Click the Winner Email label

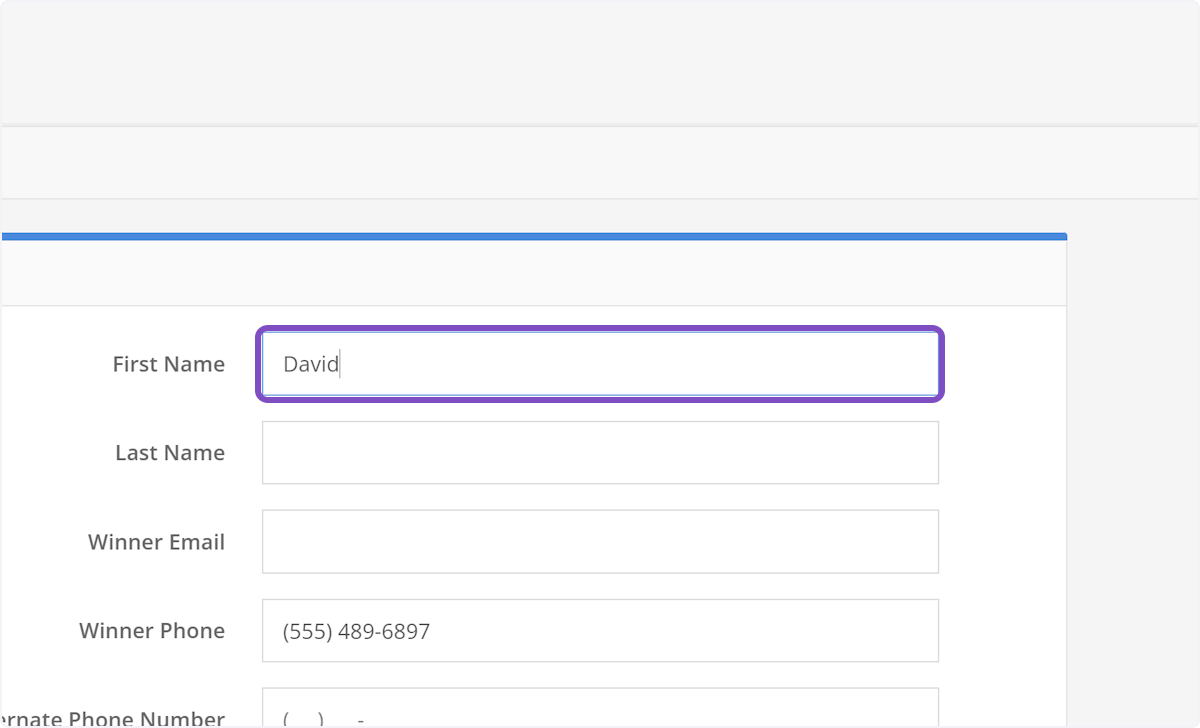point(156,541)
